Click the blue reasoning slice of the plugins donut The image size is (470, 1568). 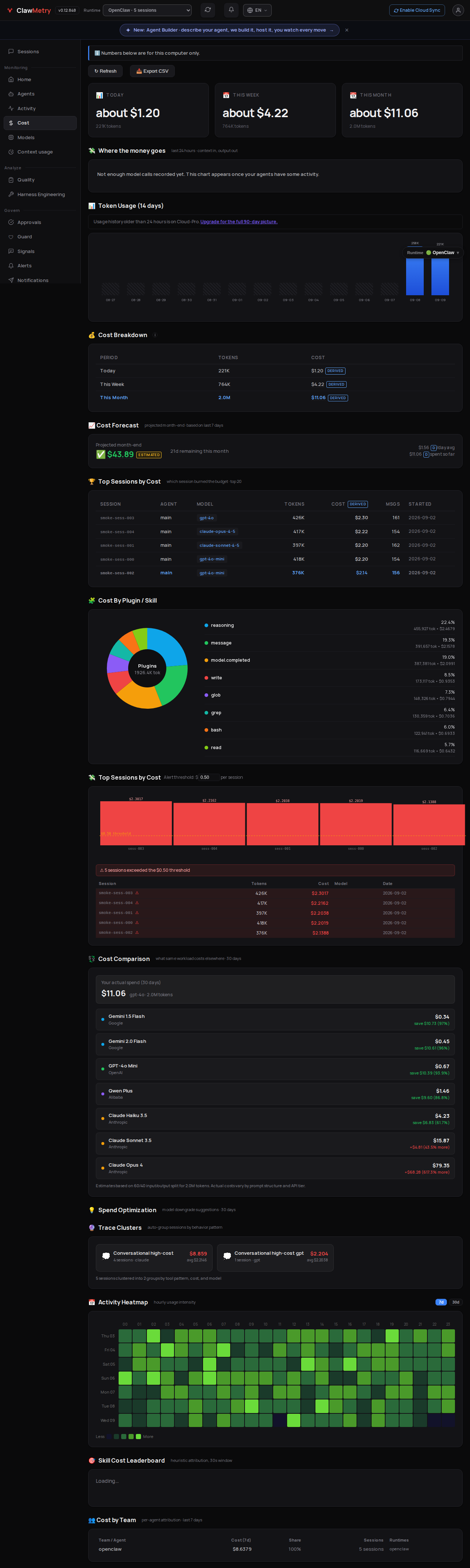point(168,645)
